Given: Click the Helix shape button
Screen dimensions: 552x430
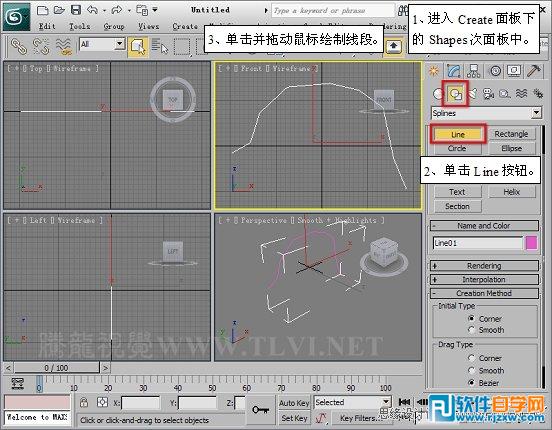Looking at the screenshot, I should [x=511, y=192].
